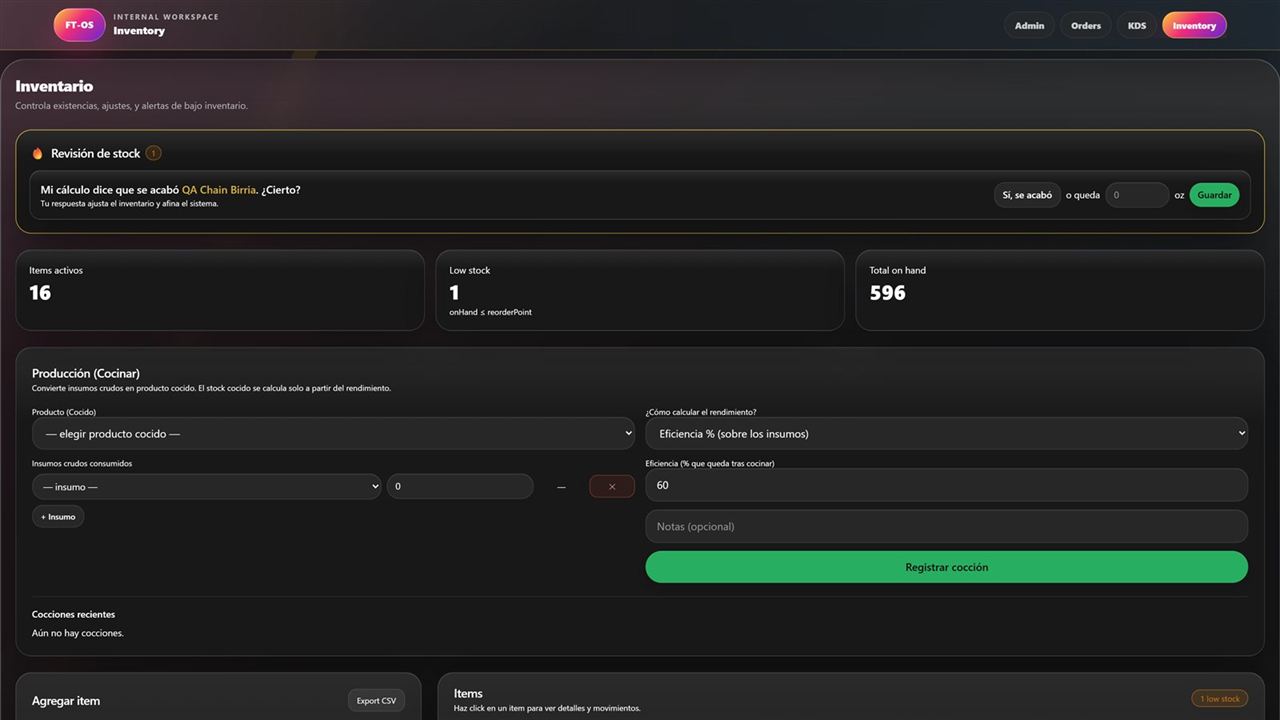
Task: Click the Eficiencia percentage field
Action: coord(946,485)
